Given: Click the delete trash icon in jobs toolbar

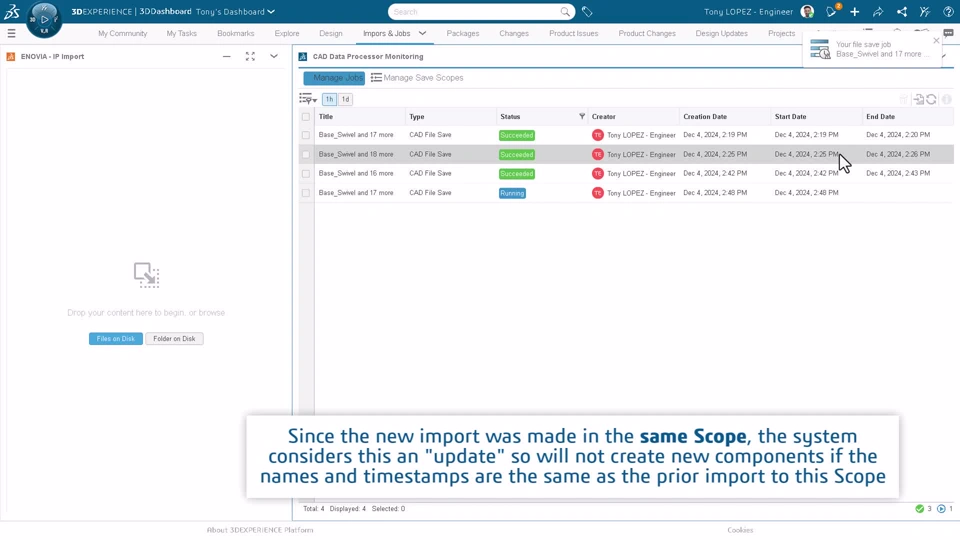Looking at the screenshot, I should [904, 99].
